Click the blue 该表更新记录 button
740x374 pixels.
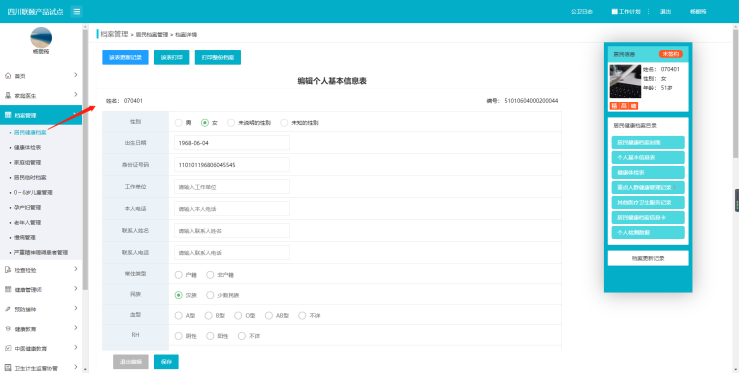(126, 57)
